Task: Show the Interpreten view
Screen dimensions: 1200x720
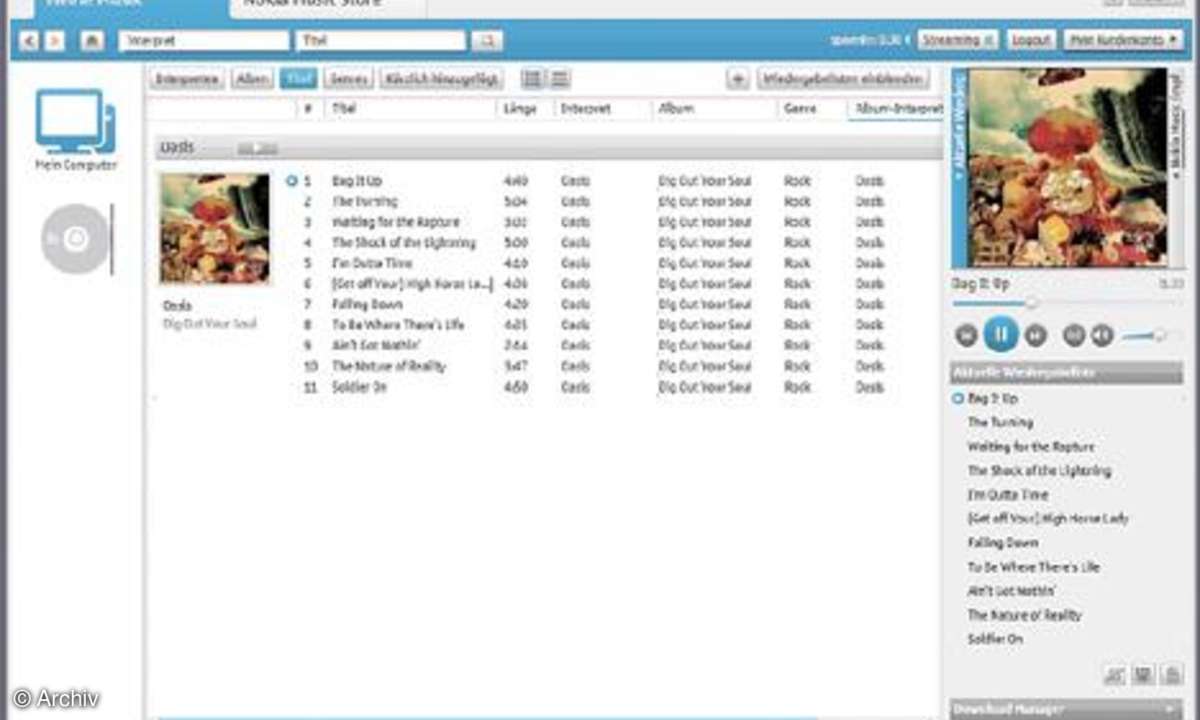Action: [188, 79]
